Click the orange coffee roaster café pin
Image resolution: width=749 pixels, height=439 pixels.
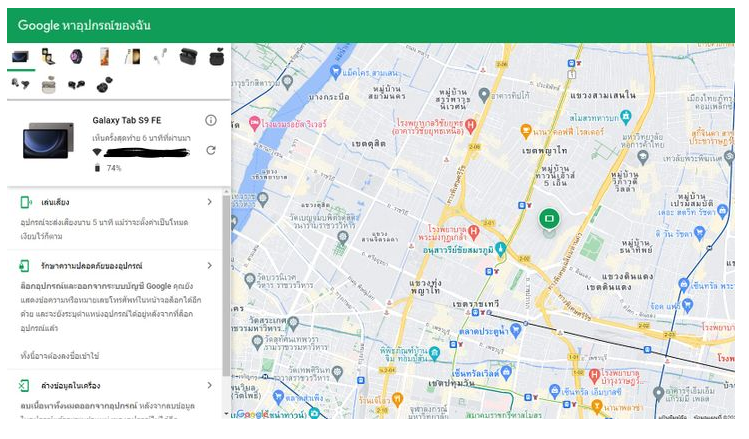[526, 131]
